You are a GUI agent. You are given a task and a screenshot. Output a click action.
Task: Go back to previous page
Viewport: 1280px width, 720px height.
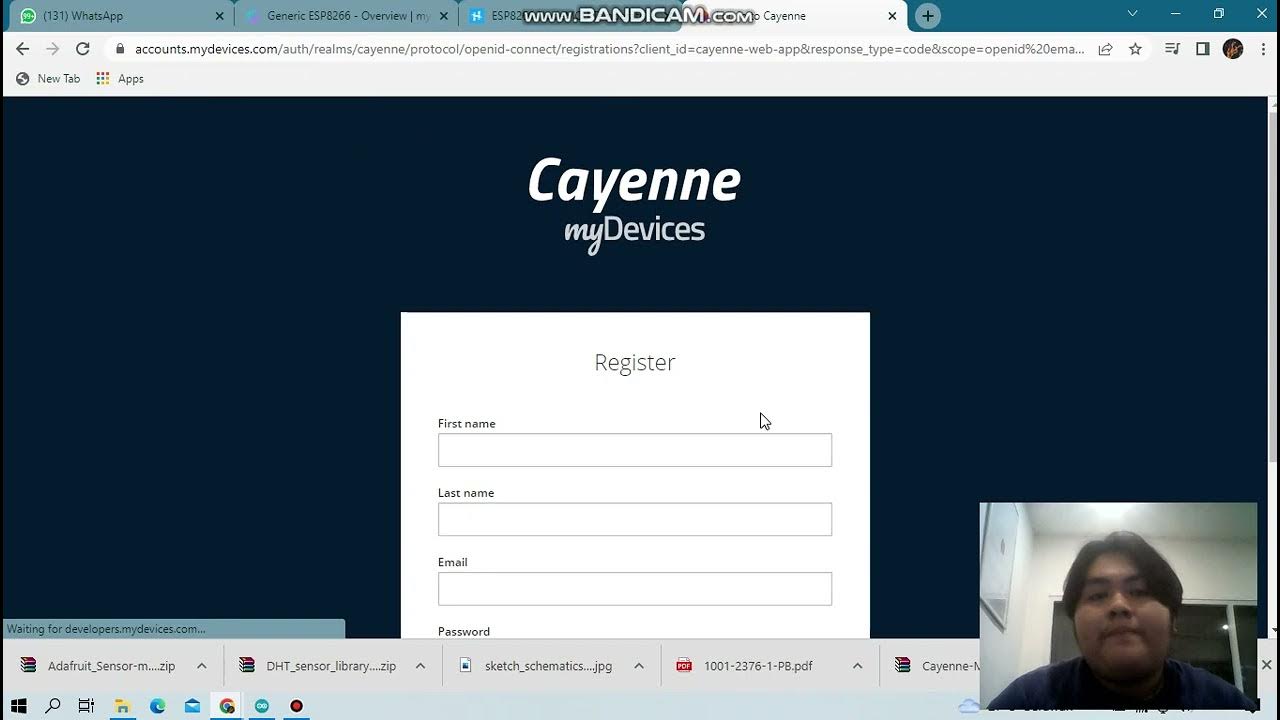tap(23, 49)
